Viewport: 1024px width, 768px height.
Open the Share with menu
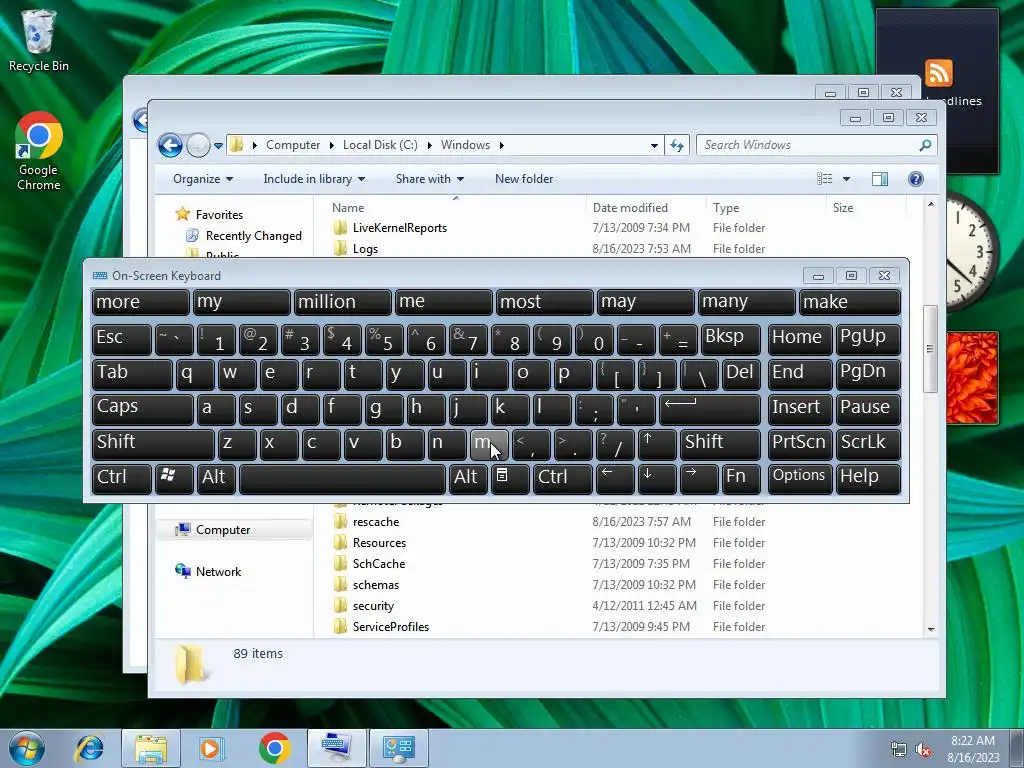click(x=429, y=179)
